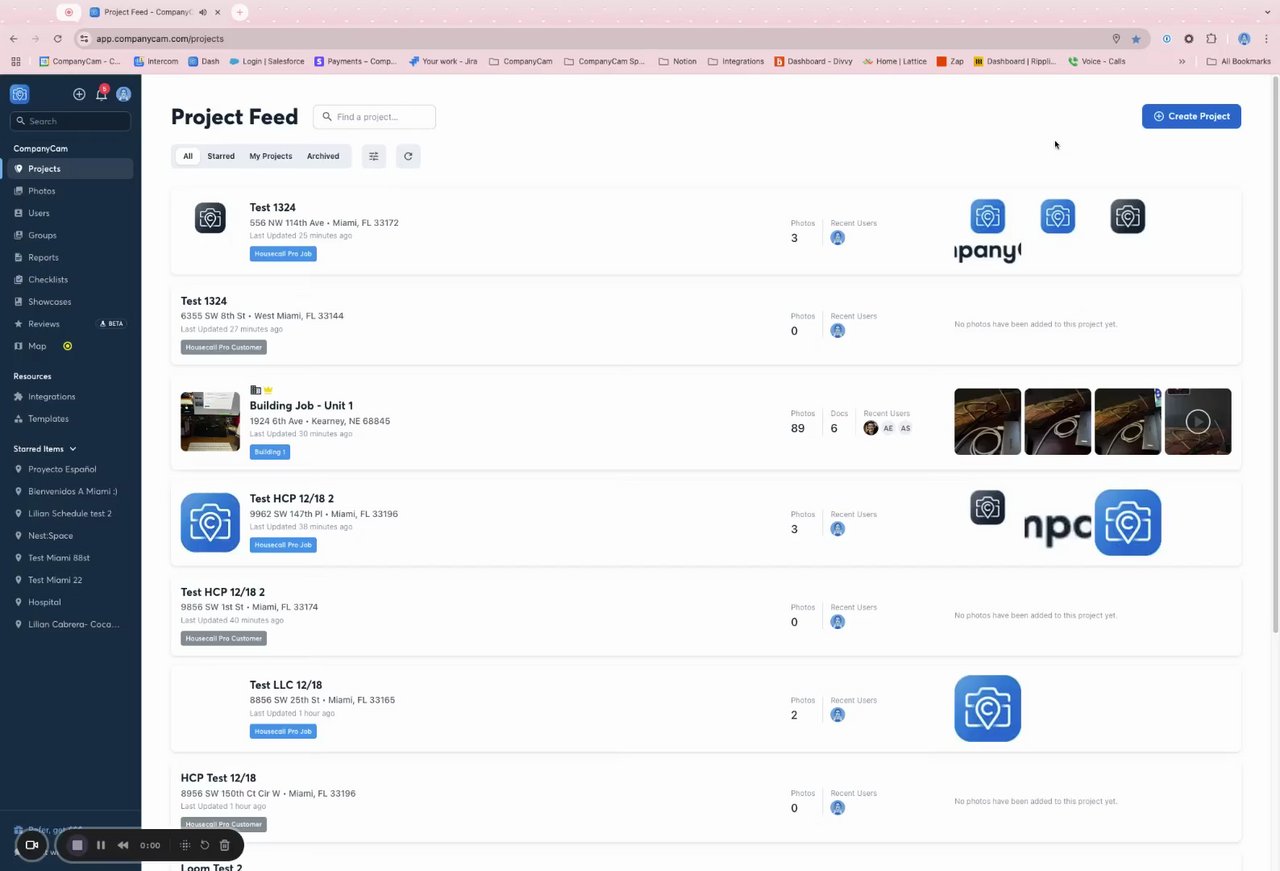Screen dimensions: 1280x871
Task: Expand the bookmarks overflow chevron
Action: (1182, 61)
